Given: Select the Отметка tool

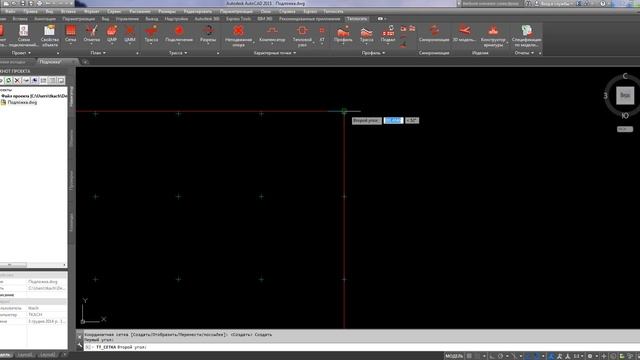Looking at the screenshot, I should pos(91,34).
